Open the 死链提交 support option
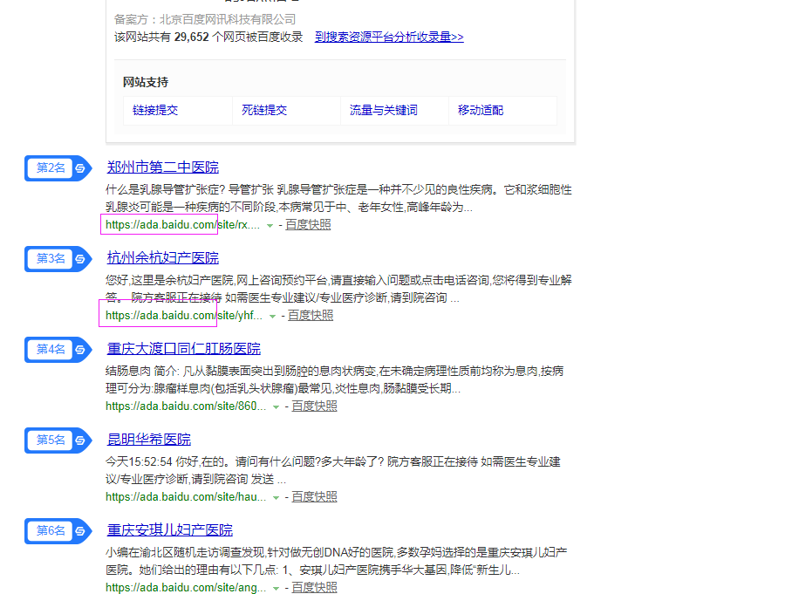 264,110
